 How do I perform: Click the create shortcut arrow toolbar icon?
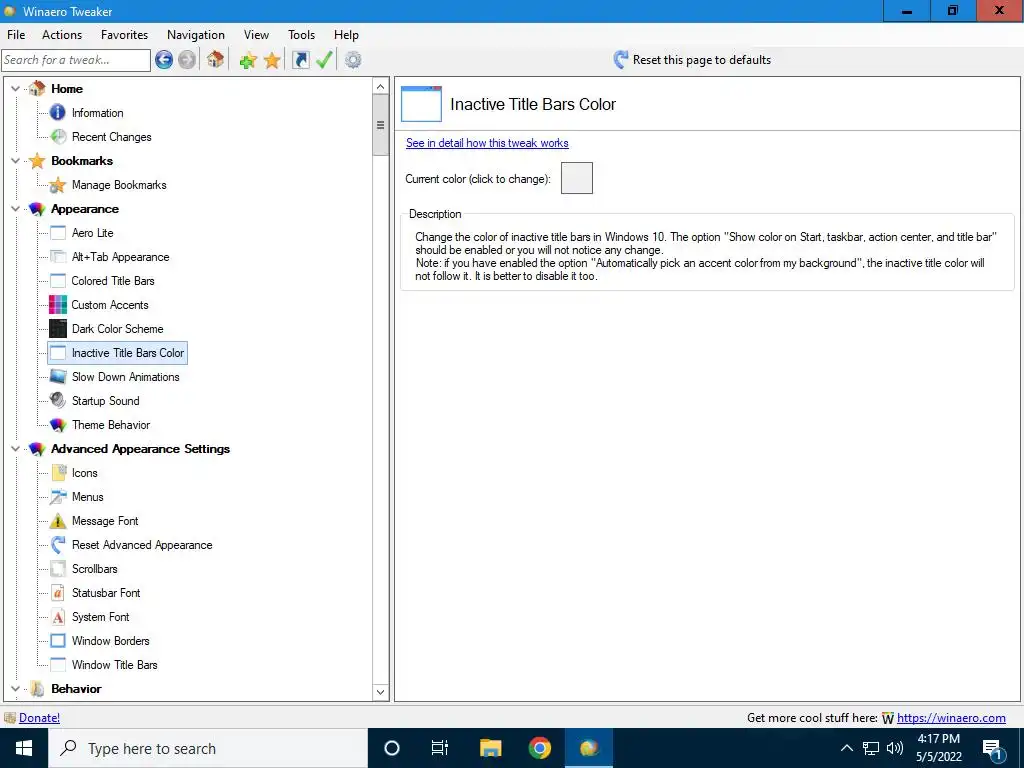click(x=300, y=60)
